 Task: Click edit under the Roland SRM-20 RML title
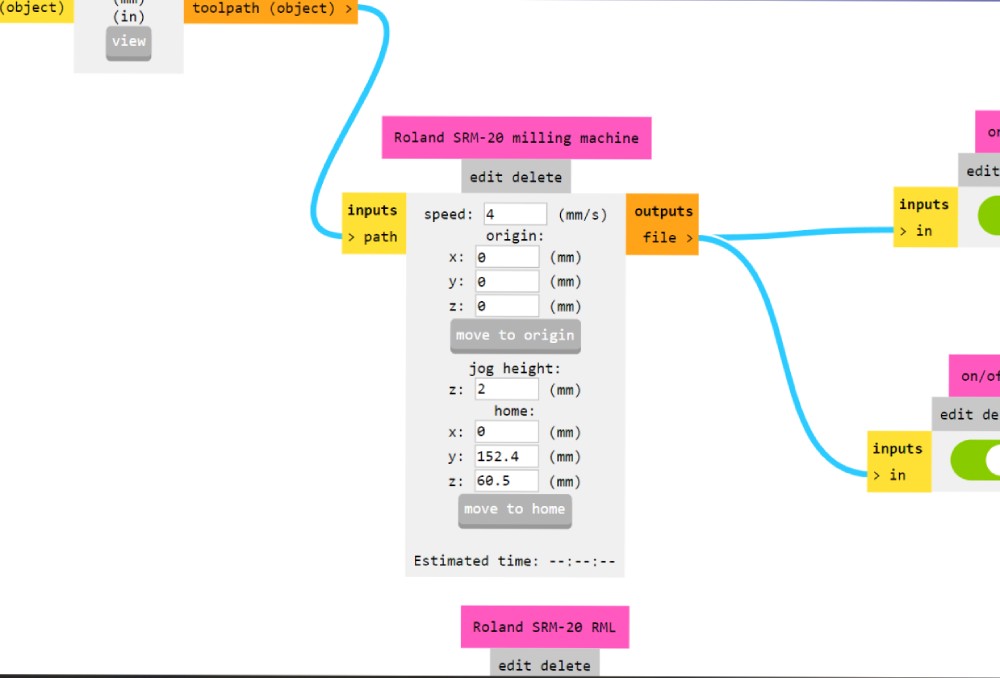tap(514, 666)
